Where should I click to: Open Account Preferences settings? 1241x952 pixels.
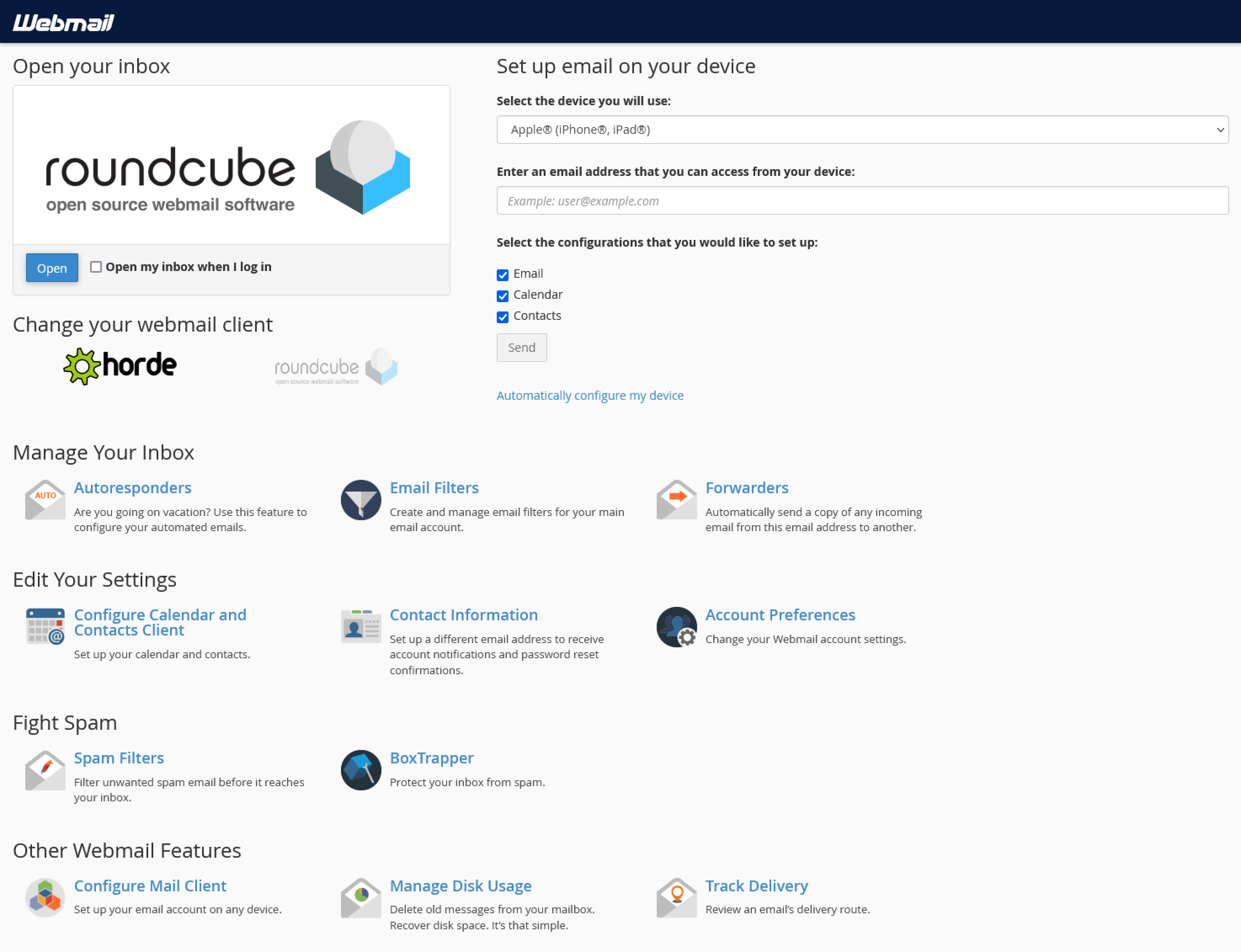780,614
